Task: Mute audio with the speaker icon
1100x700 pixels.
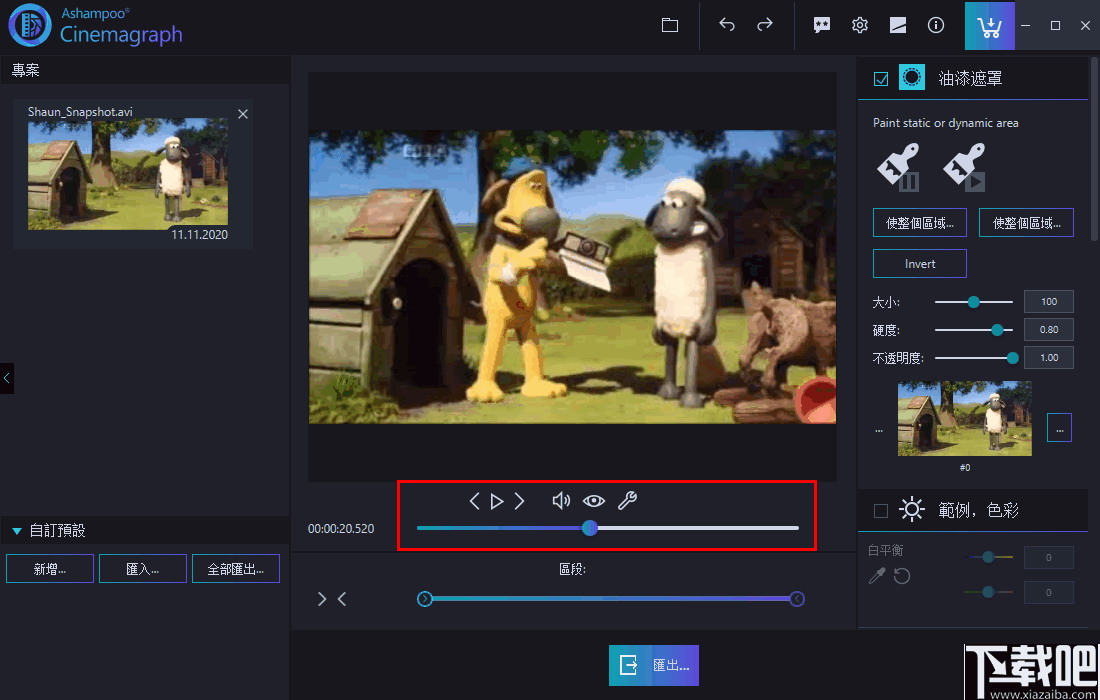Action: [561, 501]
